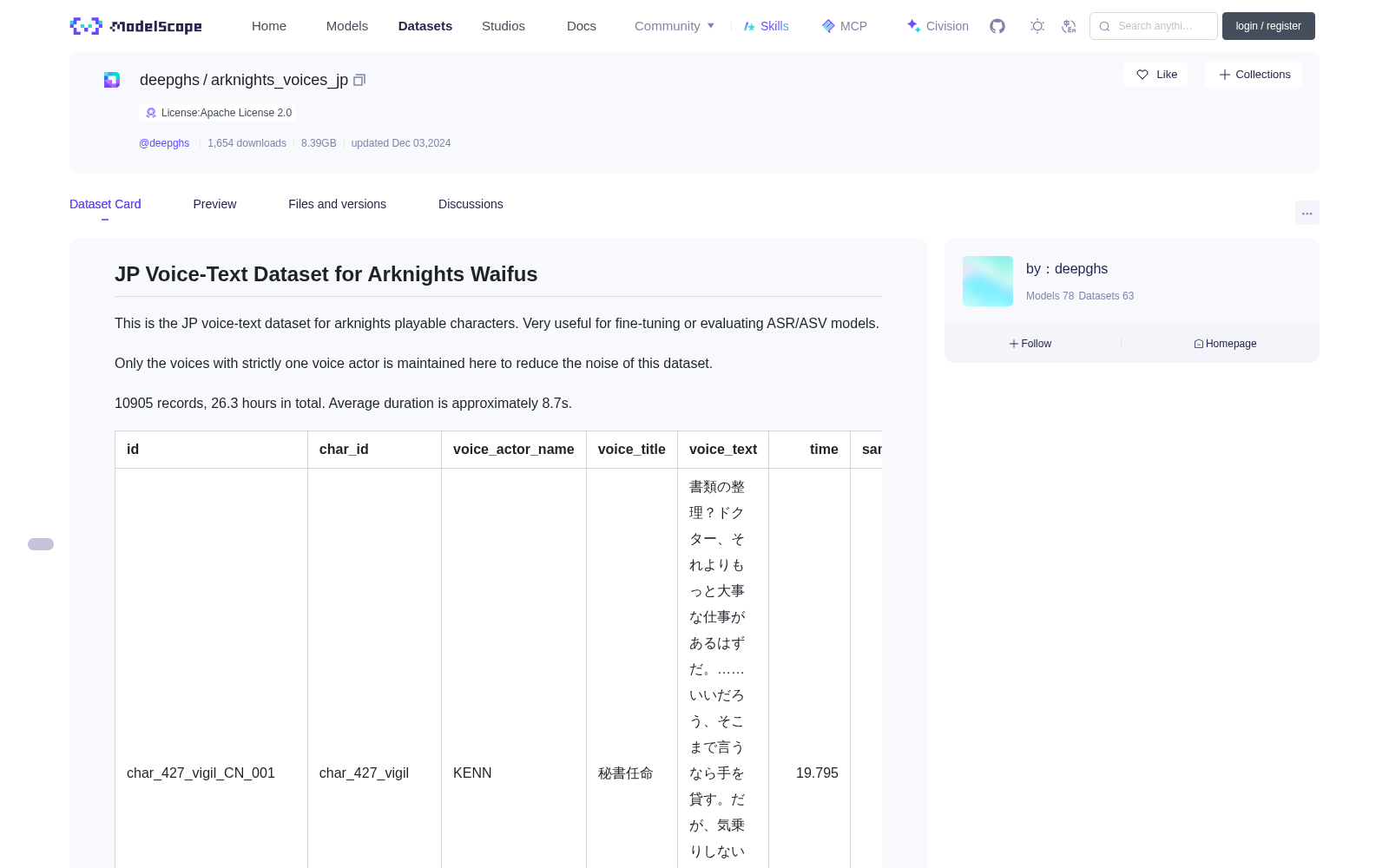Click the login / register button
The image size is (1389, 868).
(1268, 26)
